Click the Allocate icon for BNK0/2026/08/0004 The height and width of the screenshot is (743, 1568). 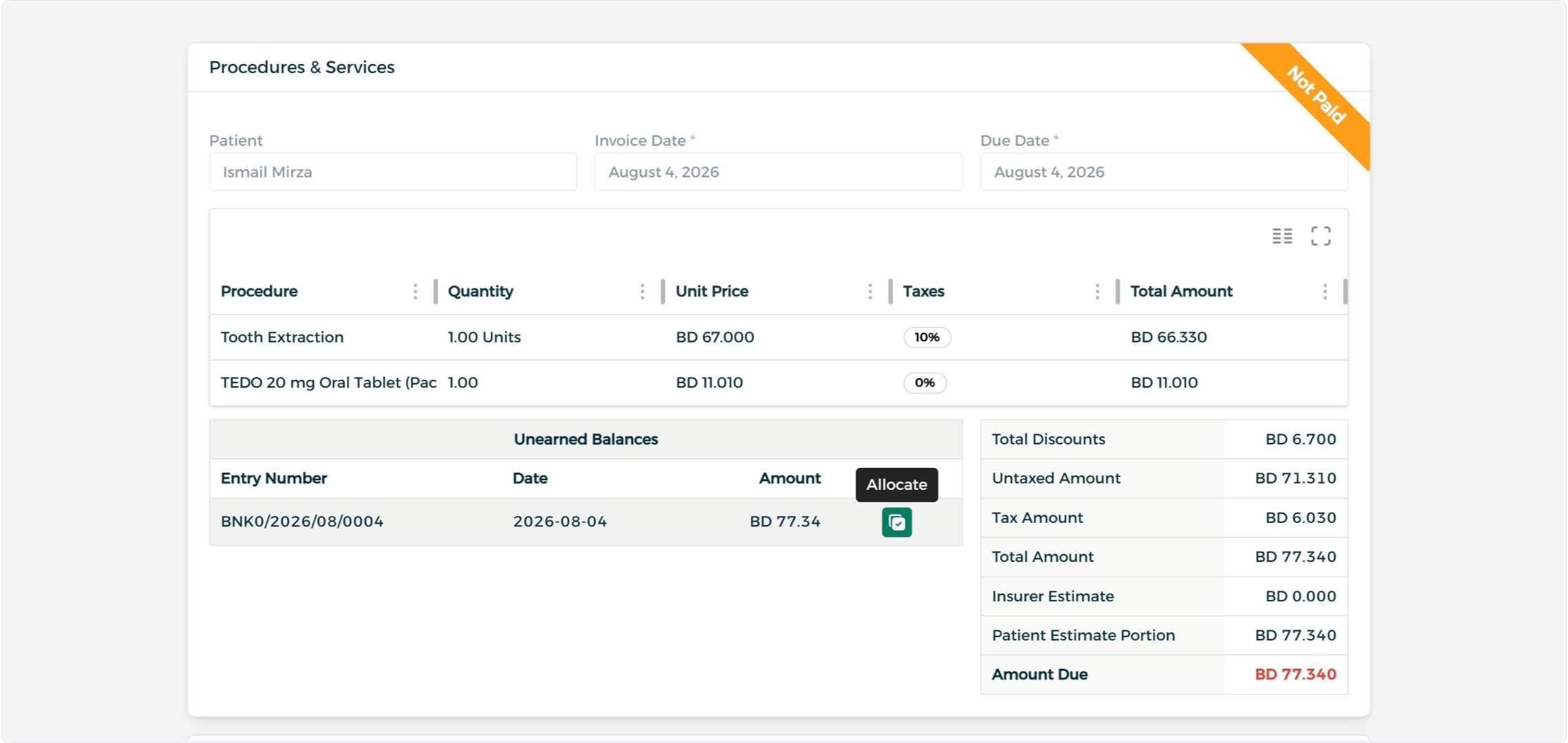[x=897, y=522]
